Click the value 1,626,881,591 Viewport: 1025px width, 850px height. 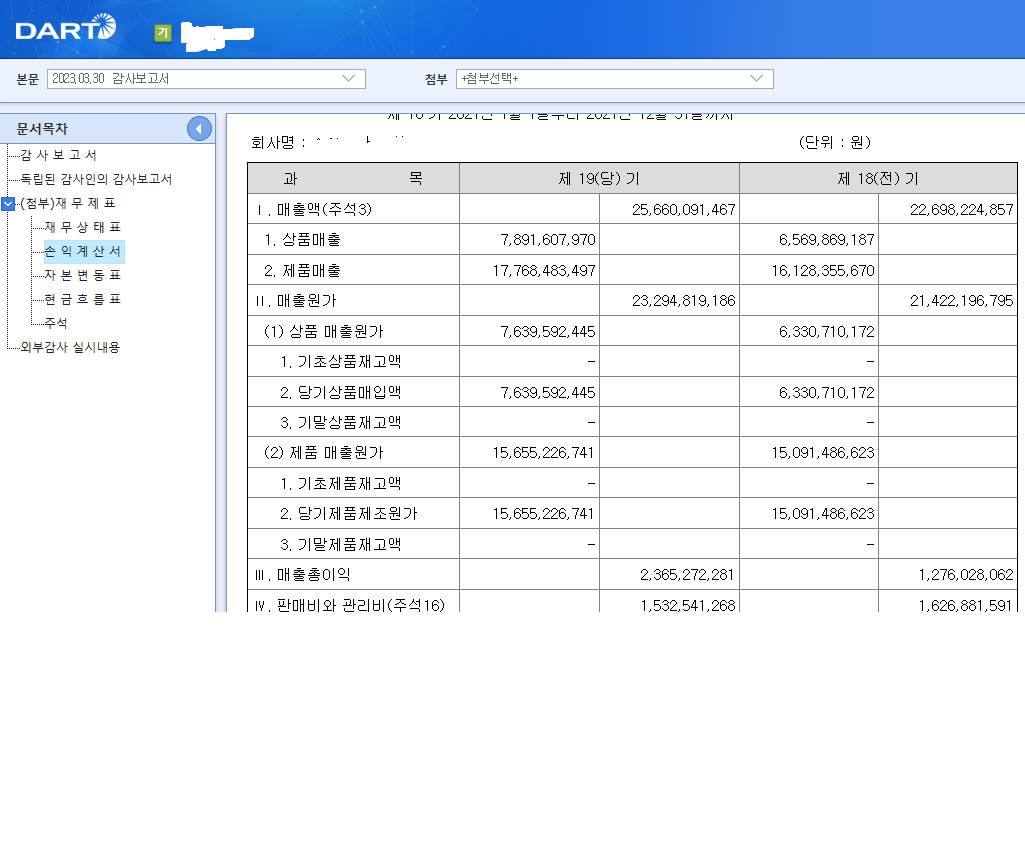pyautogui.click(x=966, y=605)
